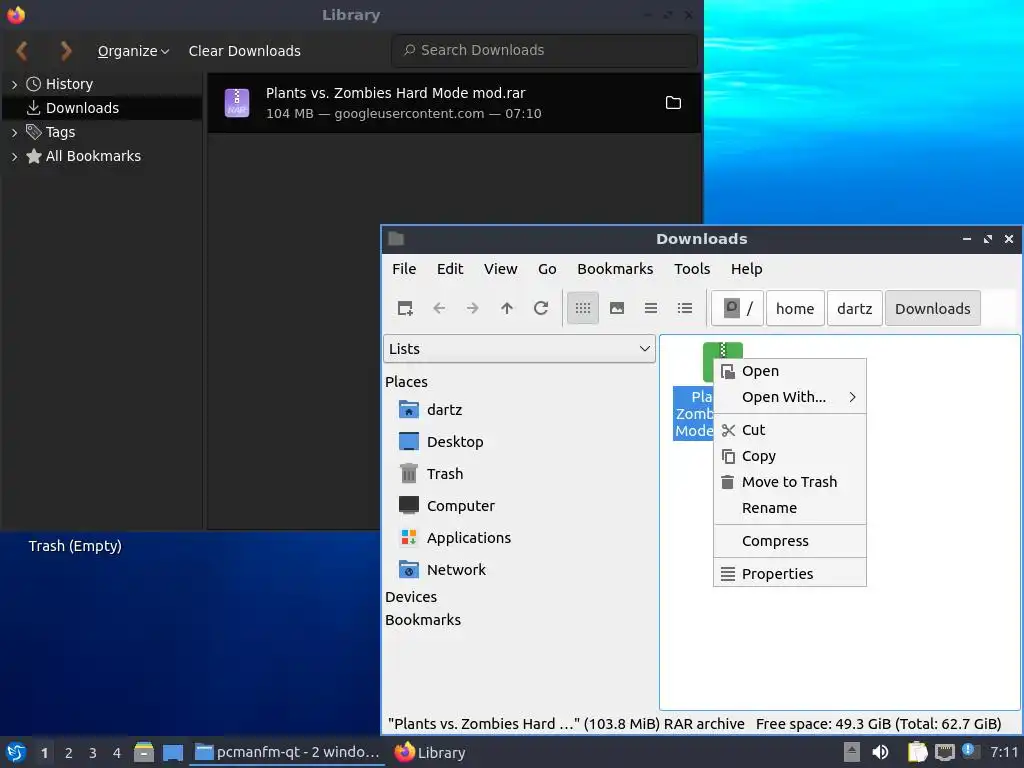1024x768 pixels.
Task: Click show desktop taskbar icon
Action: [172, 752]
